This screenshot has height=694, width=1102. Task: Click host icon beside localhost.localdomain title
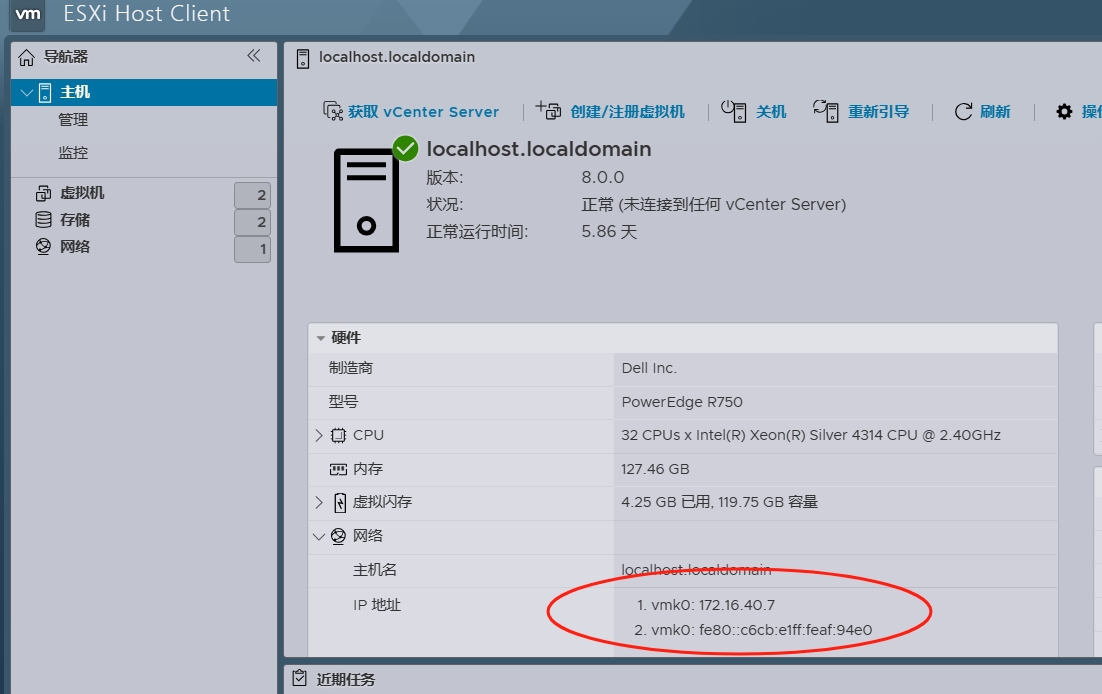point(303,58)
